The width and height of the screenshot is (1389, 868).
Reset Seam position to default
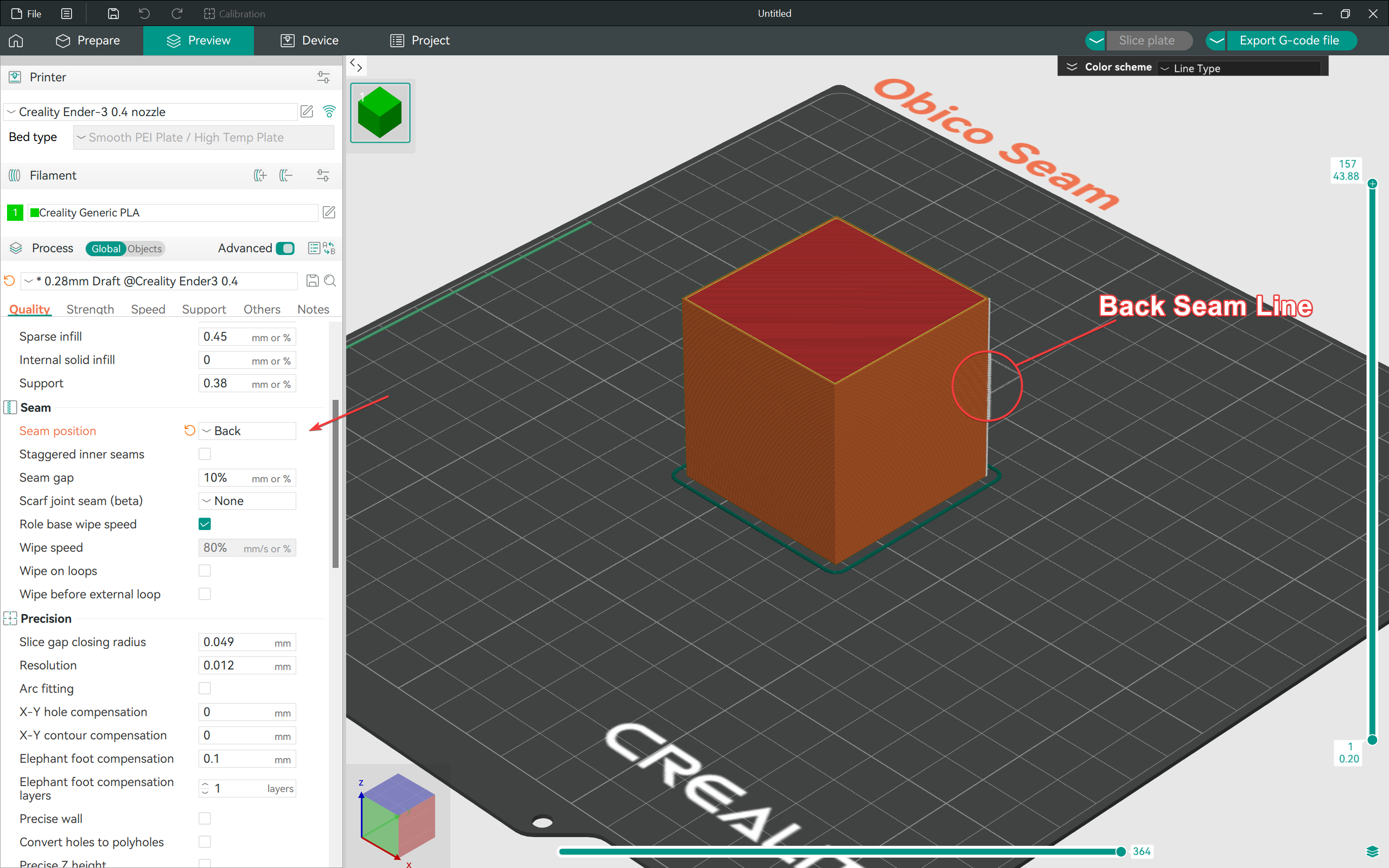(x=189, y=431)
